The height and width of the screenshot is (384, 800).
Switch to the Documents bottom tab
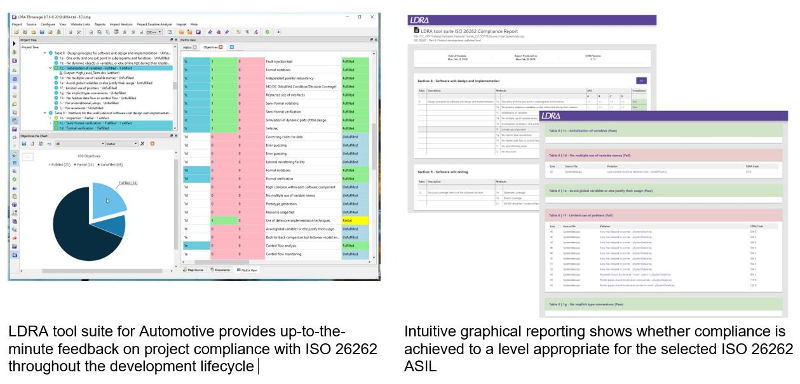(x=220, y=270)
